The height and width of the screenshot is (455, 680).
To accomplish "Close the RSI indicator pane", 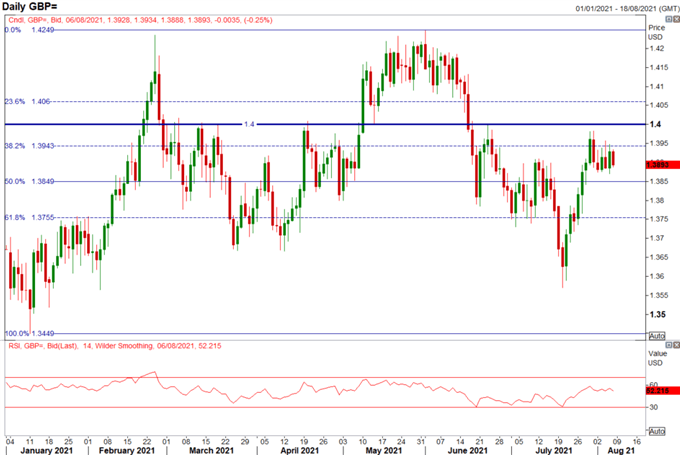I will coord(676,345).
